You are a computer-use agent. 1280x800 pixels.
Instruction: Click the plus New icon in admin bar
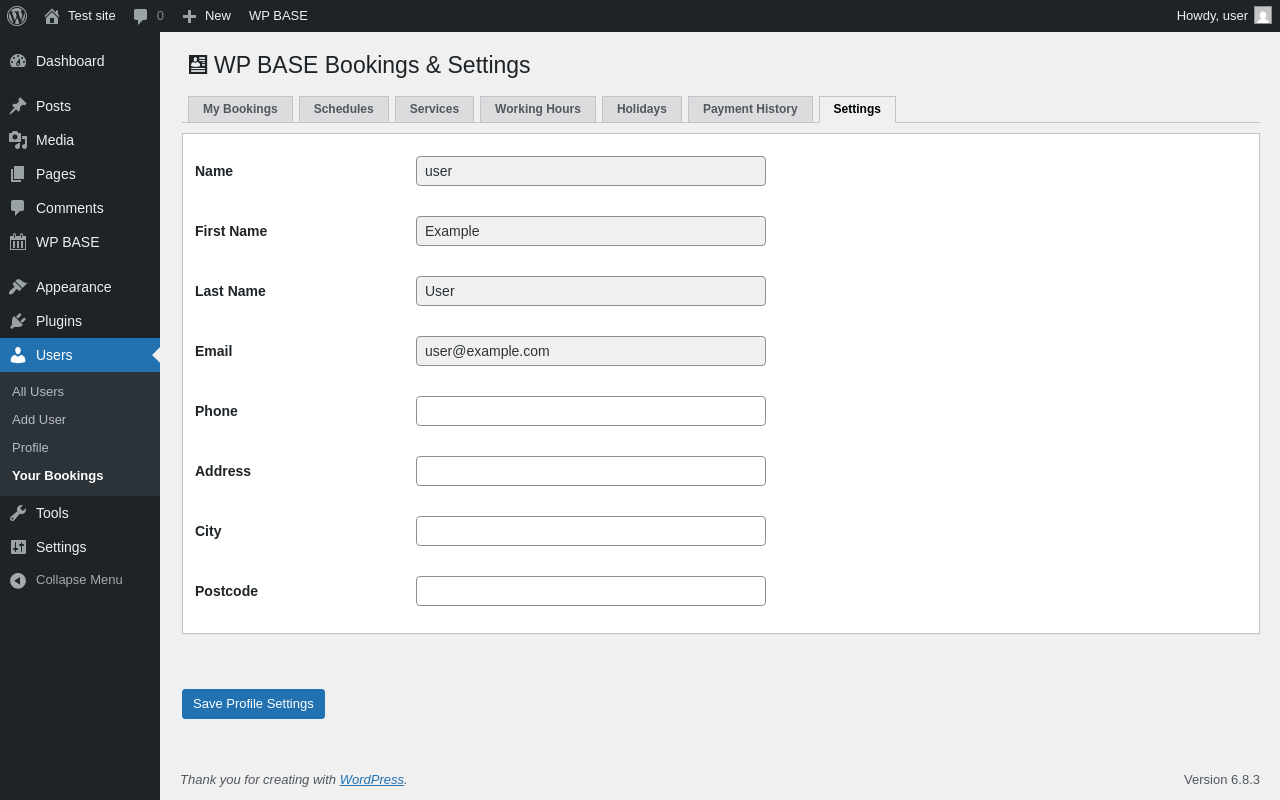pos(189,16)
